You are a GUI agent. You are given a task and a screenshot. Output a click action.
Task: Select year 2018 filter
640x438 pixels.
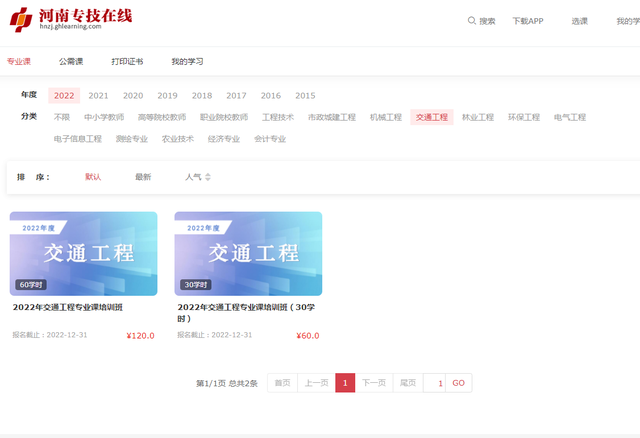pos(202,96)
